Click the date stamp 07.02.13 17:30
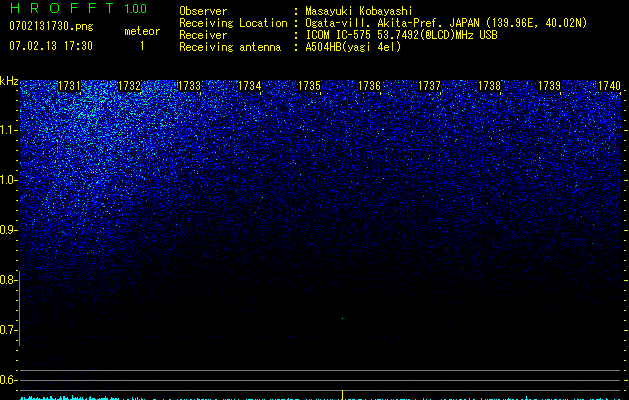 tap(51, 46)
